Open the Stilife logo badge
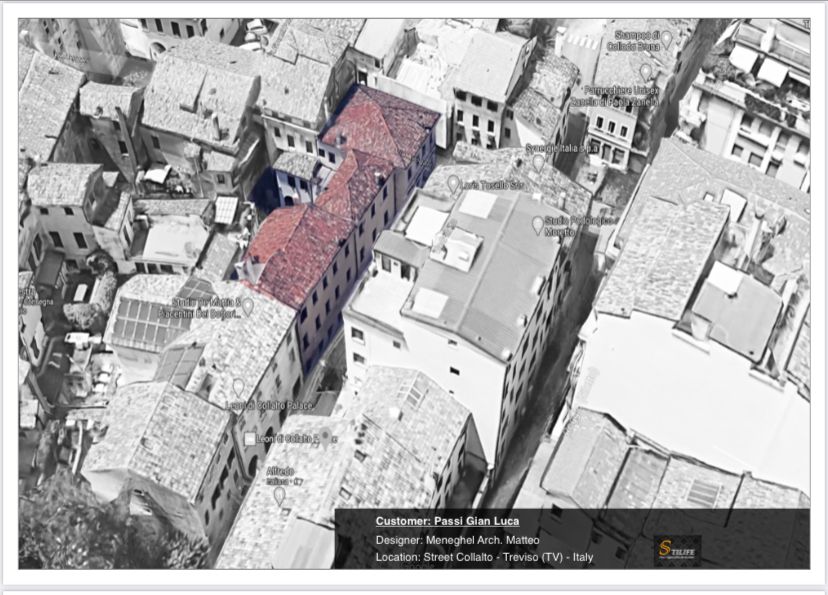 click(678, 551)
